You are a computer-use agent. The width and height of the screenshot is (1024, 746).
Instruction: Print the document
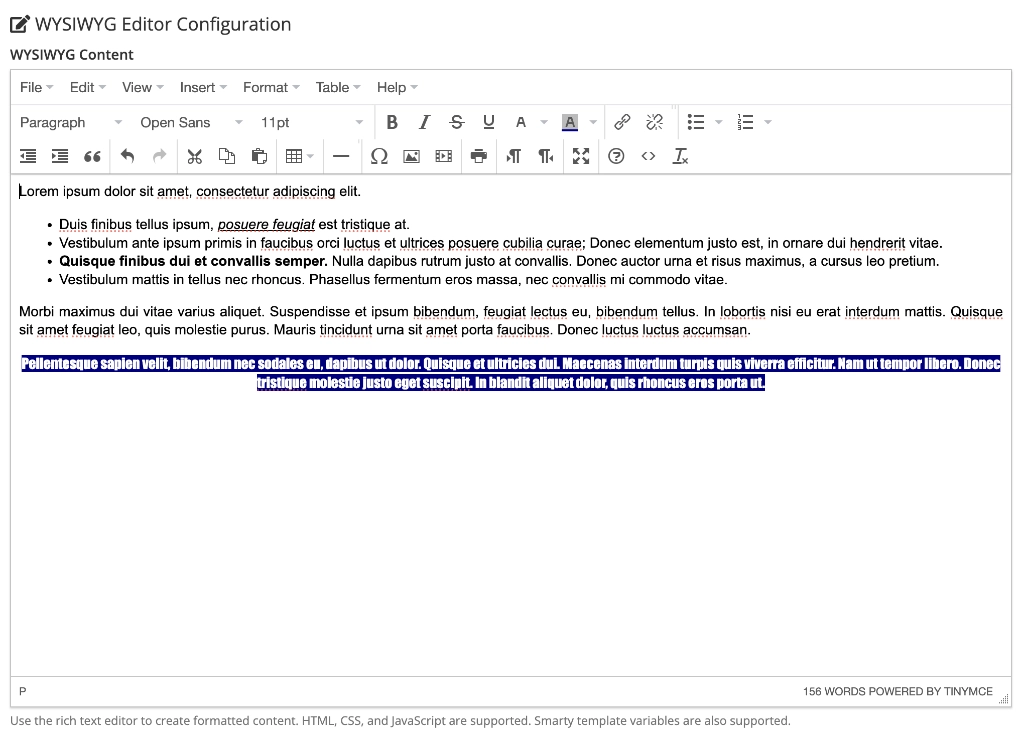475,156
